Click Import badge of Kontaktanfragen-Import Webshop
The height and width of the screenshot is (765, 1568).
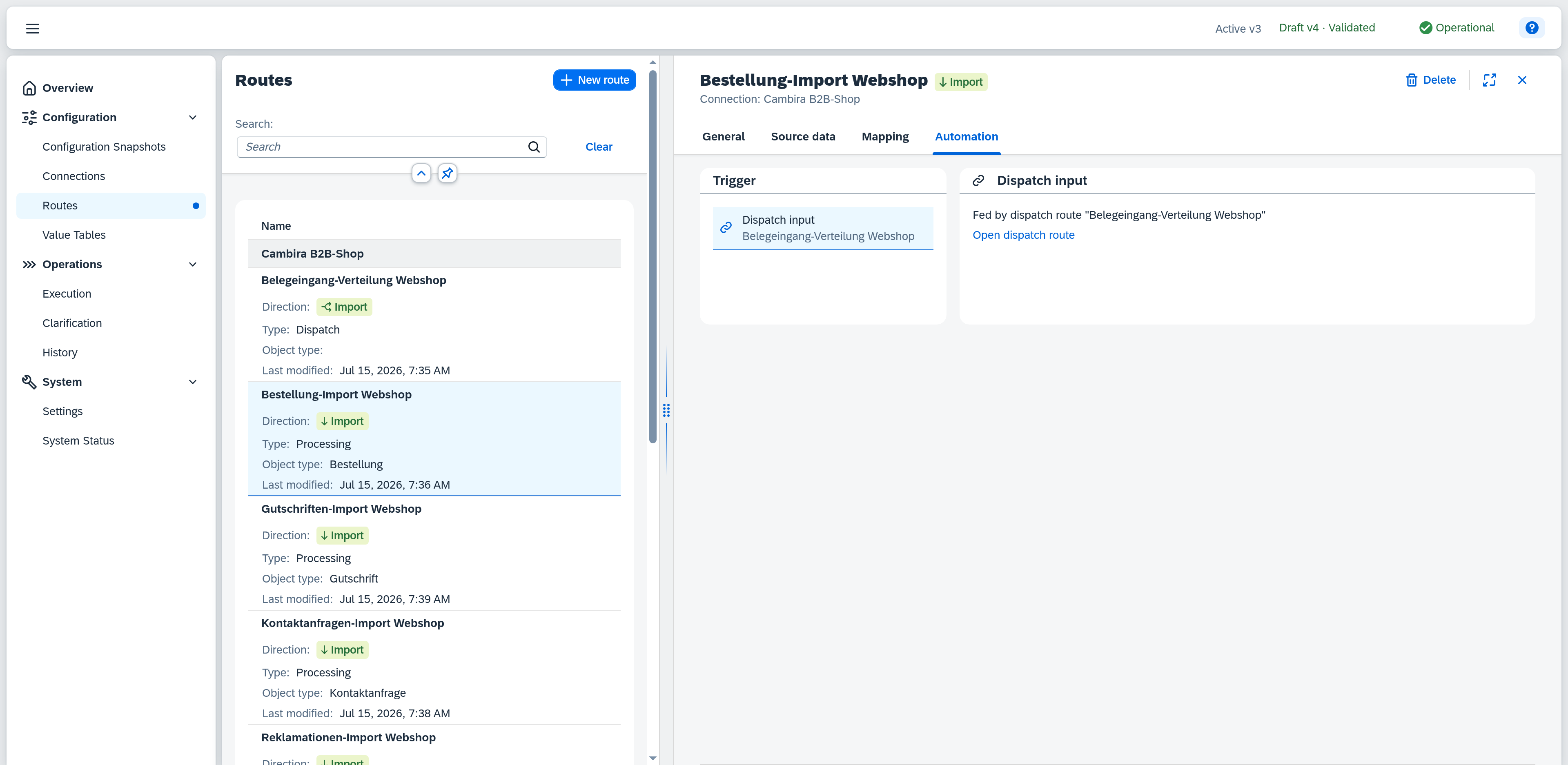(342, 650)
